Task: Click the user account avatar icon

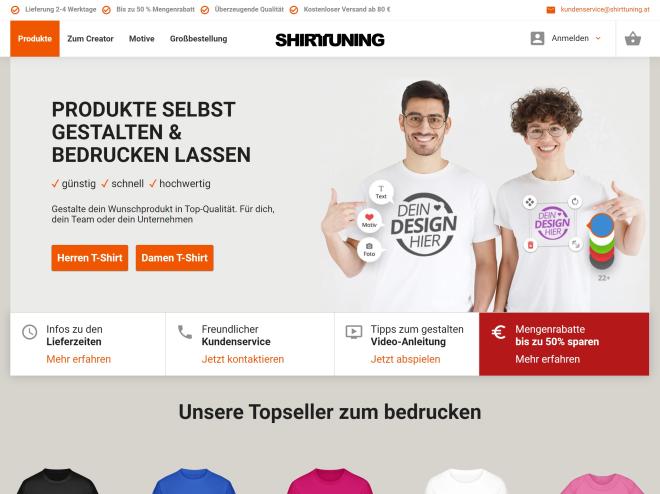Action: [x=537, y=38]
